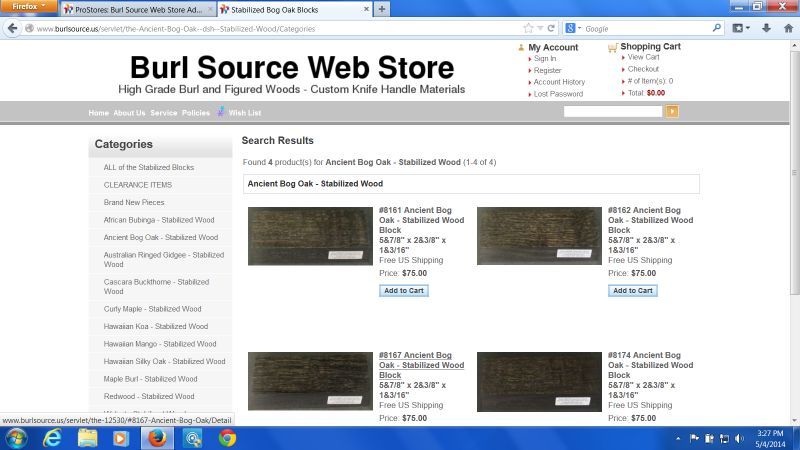Click the Sign In link
Screen dimensions: 800x450
click(x=545, y=59)
